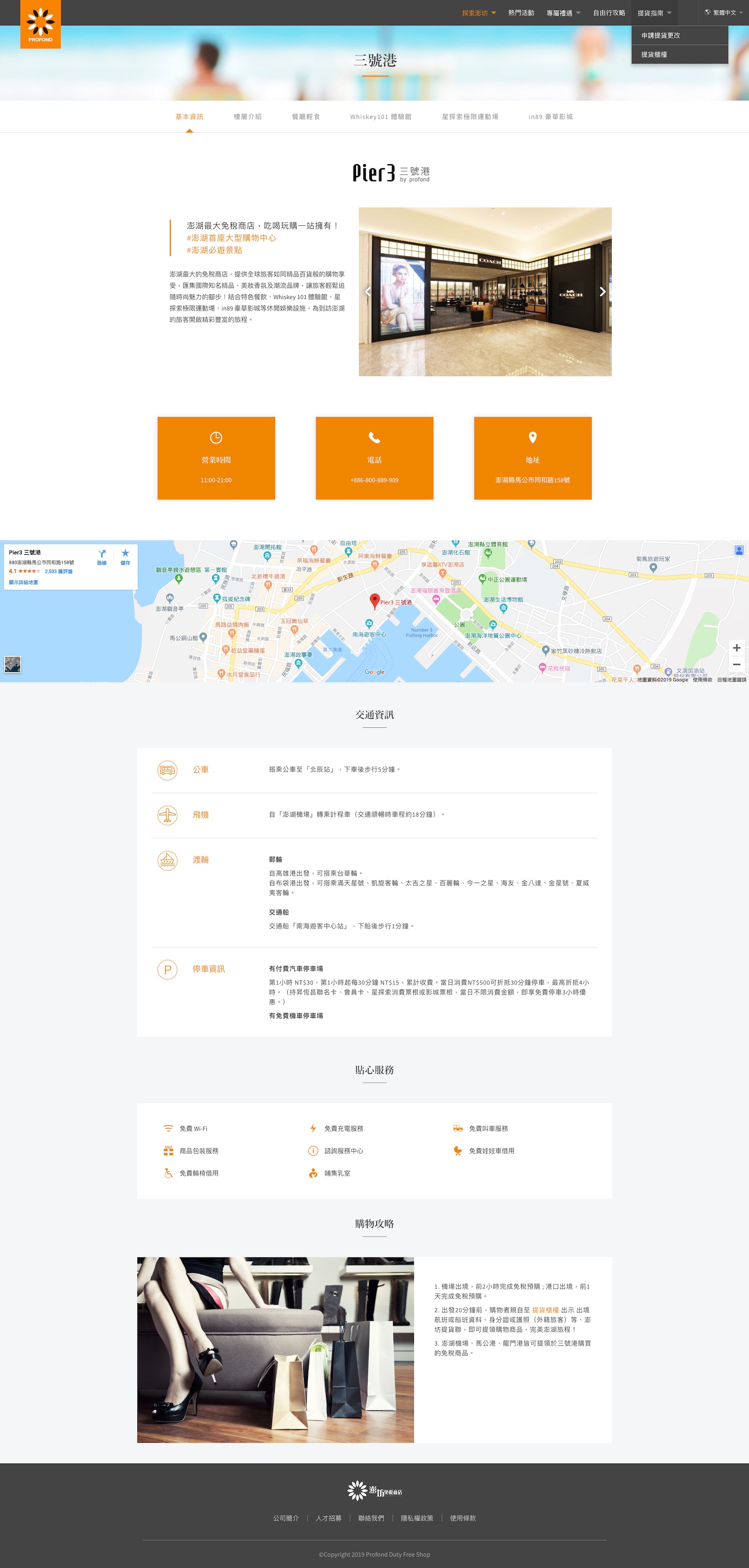Click the orange 提貨櫃檯 link in shopping guide

tap(545, 1310)
